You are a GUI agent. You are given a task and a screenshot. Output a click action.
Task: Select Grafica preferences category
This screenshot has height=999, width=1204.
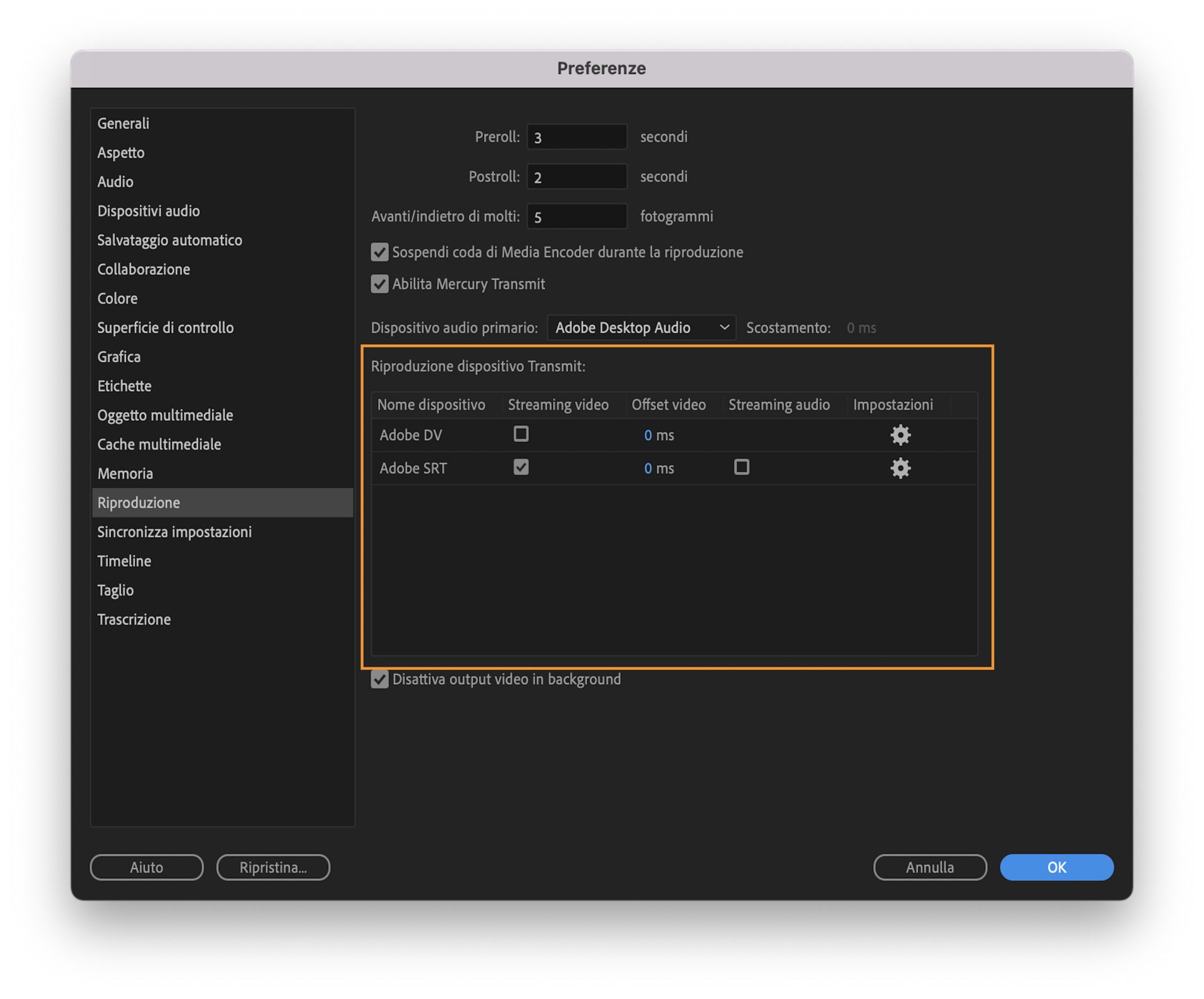point(223,357)
